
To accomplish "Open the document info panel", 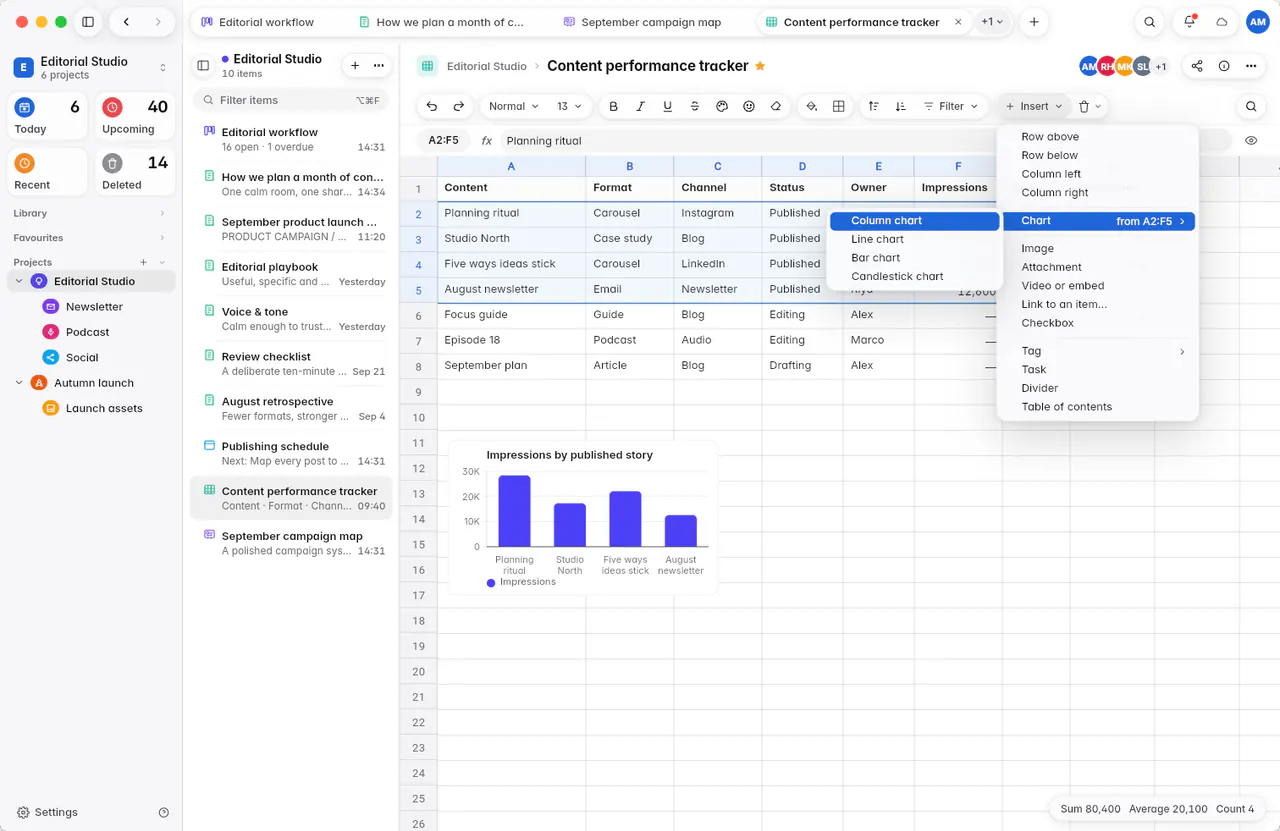I will coord(1224,66).
